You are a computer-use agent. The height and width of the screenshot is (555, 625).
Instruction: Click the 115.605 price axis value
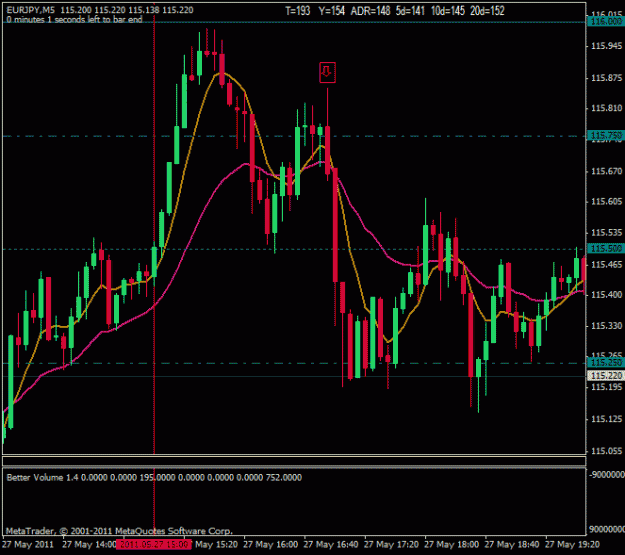[x=606, y=202]
